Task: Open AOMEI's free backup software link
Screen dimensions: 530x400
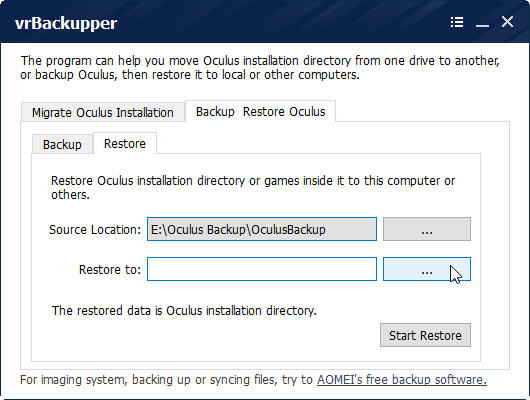Action: point(402,380)
